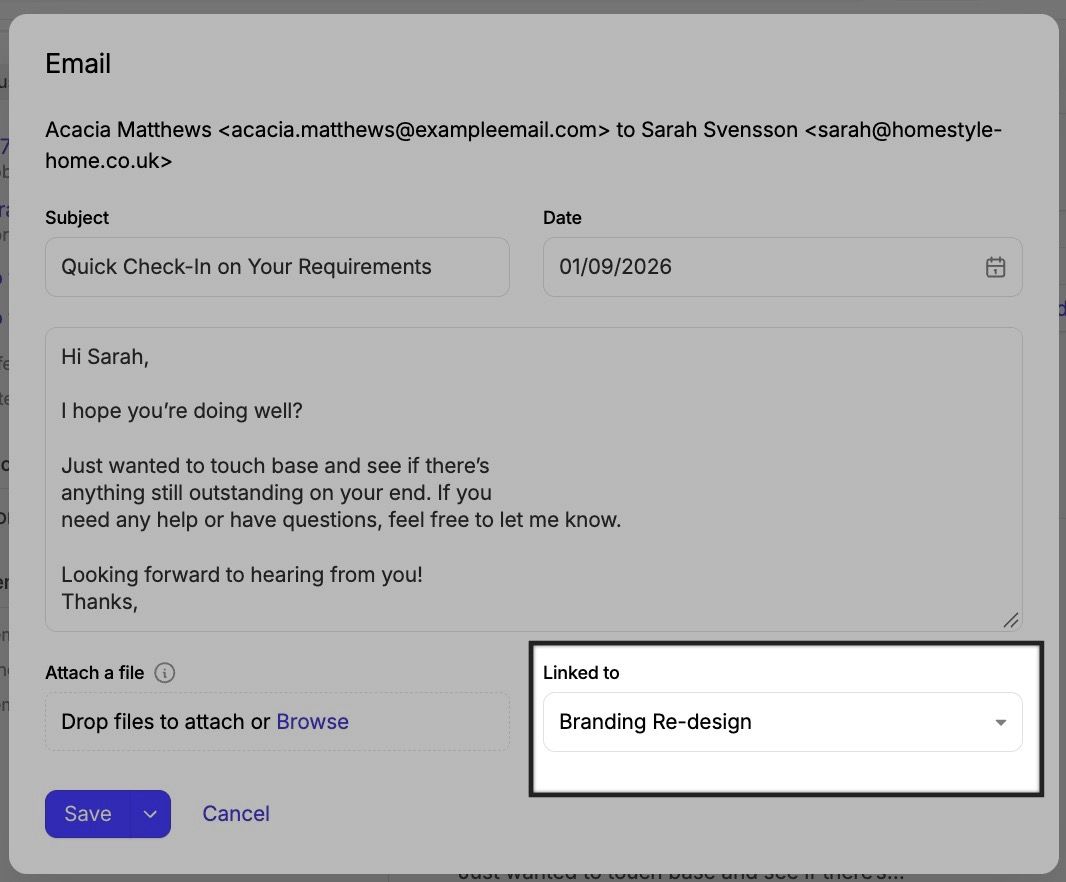
Task: Open the calendar date picker icon
Action: coord(995,267)
